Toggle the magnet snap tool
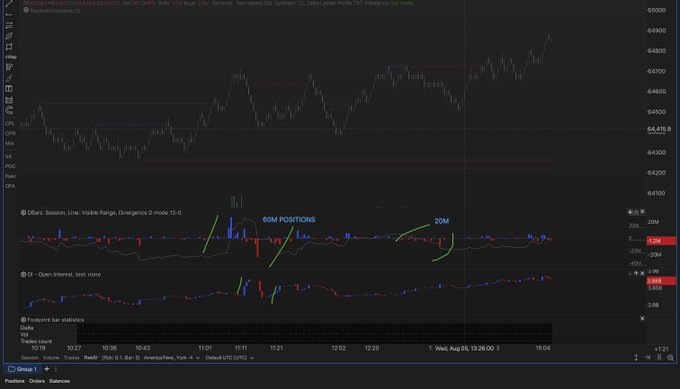The width and height of the screenshot is (680, 389). 9,110
